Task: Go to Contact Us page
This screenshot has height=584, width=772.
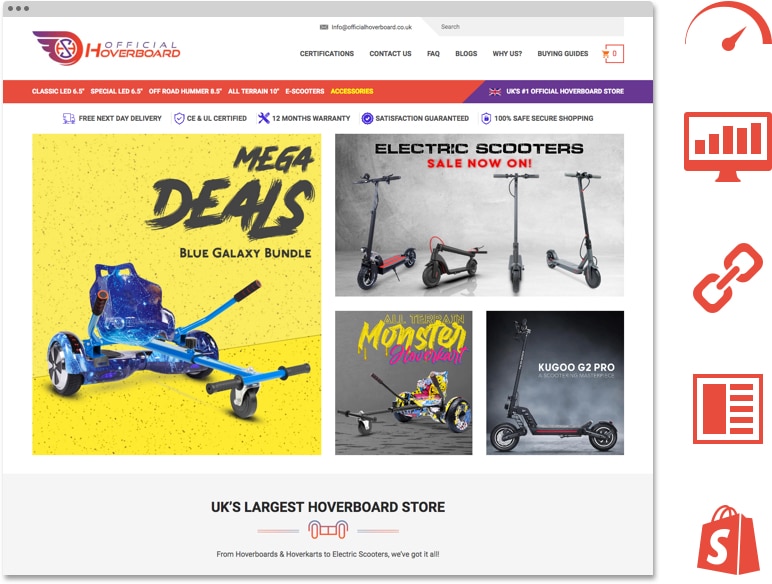Action: pyautogui.click(x=390, y=54)
